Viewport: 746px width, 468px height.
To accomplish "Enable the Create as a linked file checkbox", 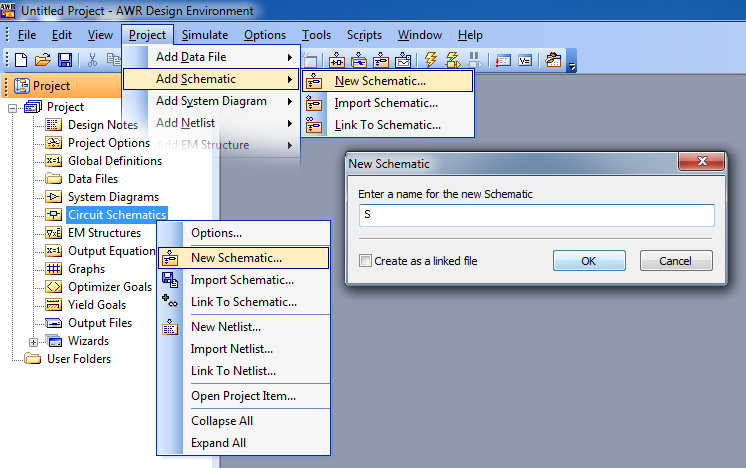I will (x=365, y=261).
